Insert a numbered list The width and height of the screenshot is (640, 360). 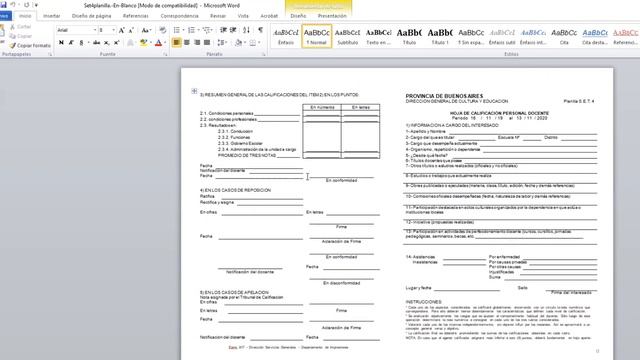click(191, 30)
